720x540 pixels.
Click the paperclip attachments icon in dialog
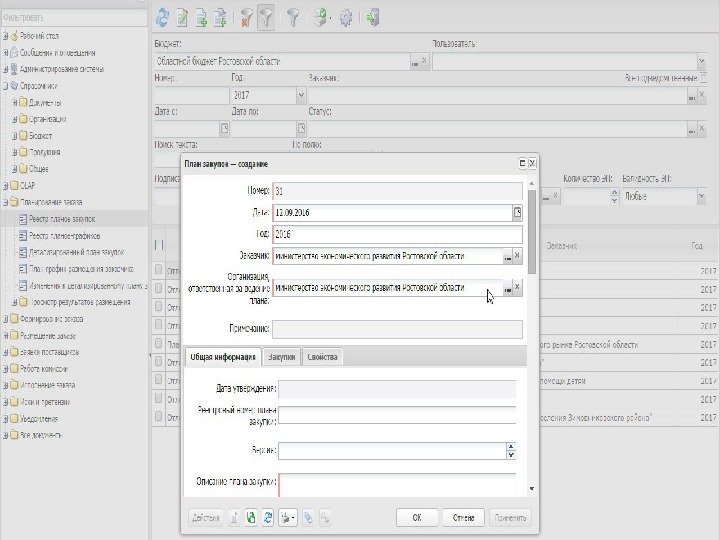pyautogui.click(x=308, y=518)
